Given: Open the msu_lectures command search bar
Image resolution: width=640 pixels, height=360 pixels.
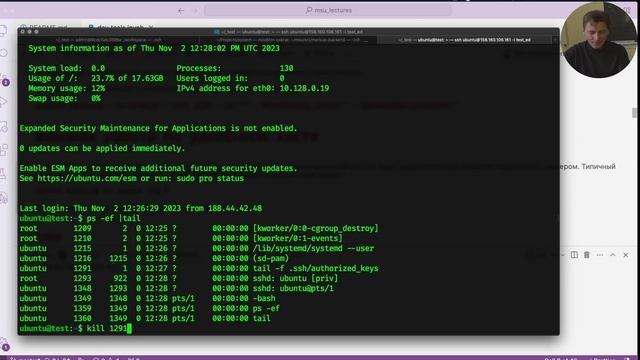Looking at the screenshot, I should coord(328,10).
